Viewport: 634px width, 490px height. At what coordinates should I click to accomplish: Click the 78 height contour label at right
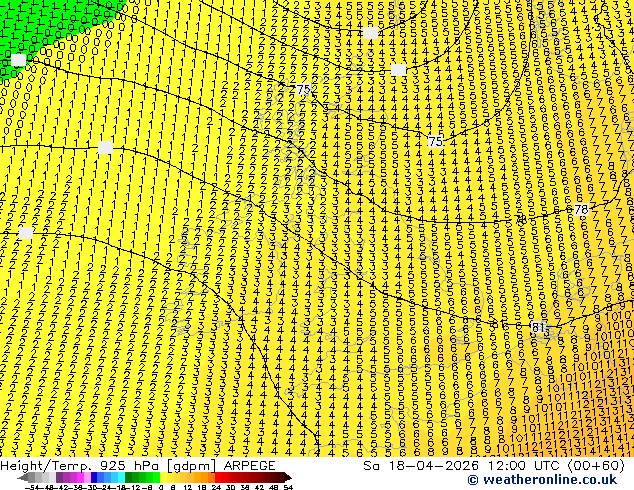tap(581, 210)
